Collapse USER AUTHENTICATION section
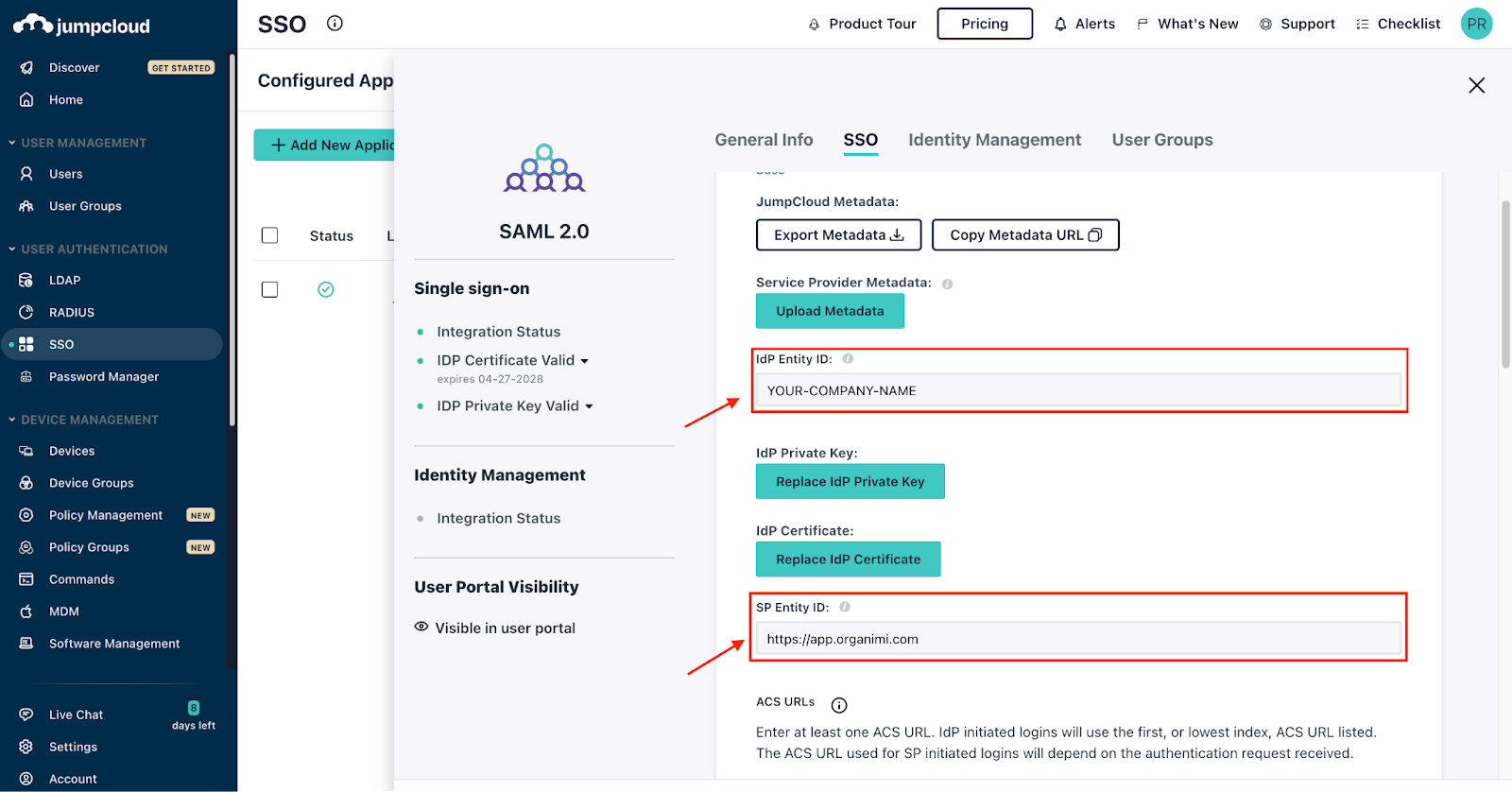 [x=12, y=250]
